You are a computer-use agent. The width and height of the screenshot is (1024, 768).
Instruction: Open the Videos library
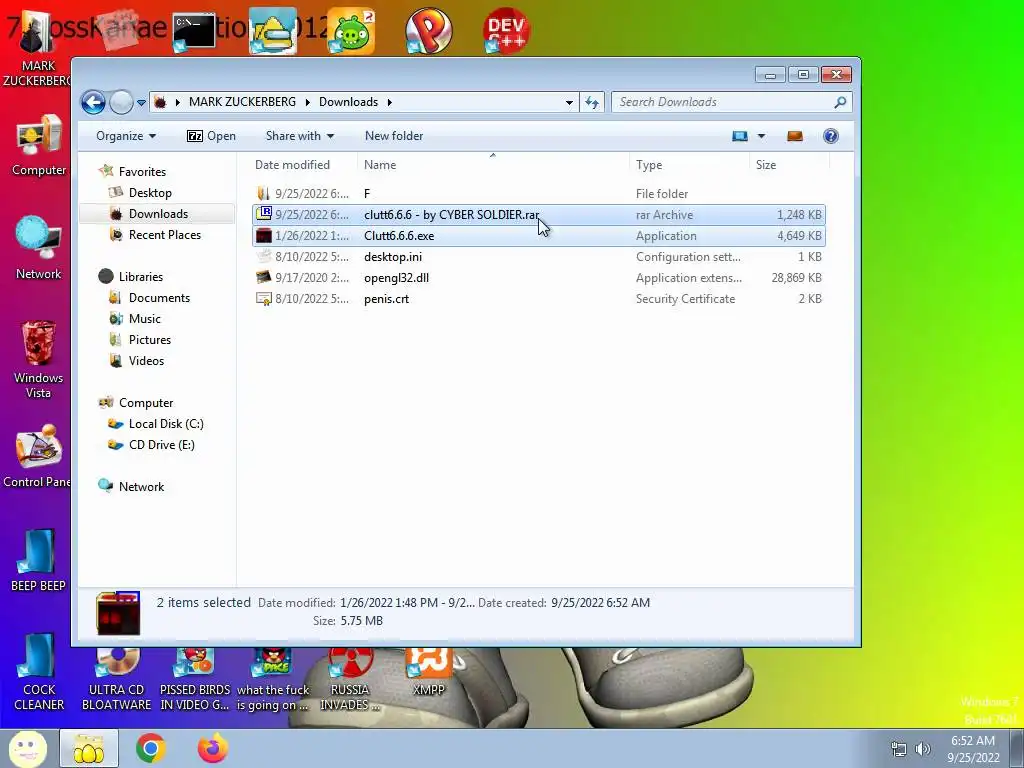[146, 360]
